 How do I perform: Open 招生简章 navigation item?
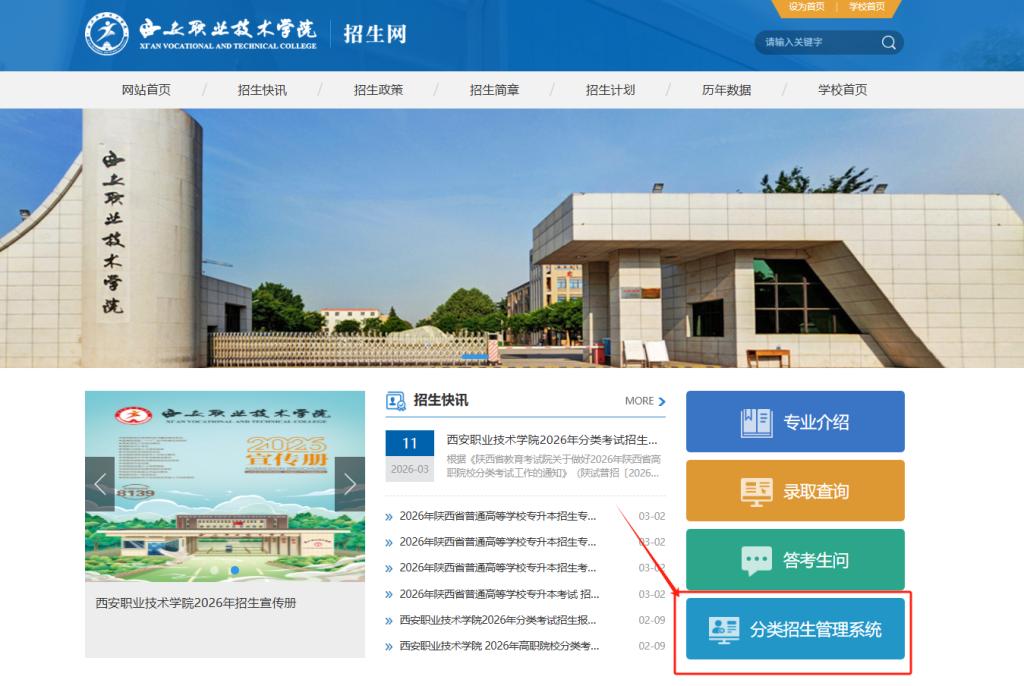494,90
